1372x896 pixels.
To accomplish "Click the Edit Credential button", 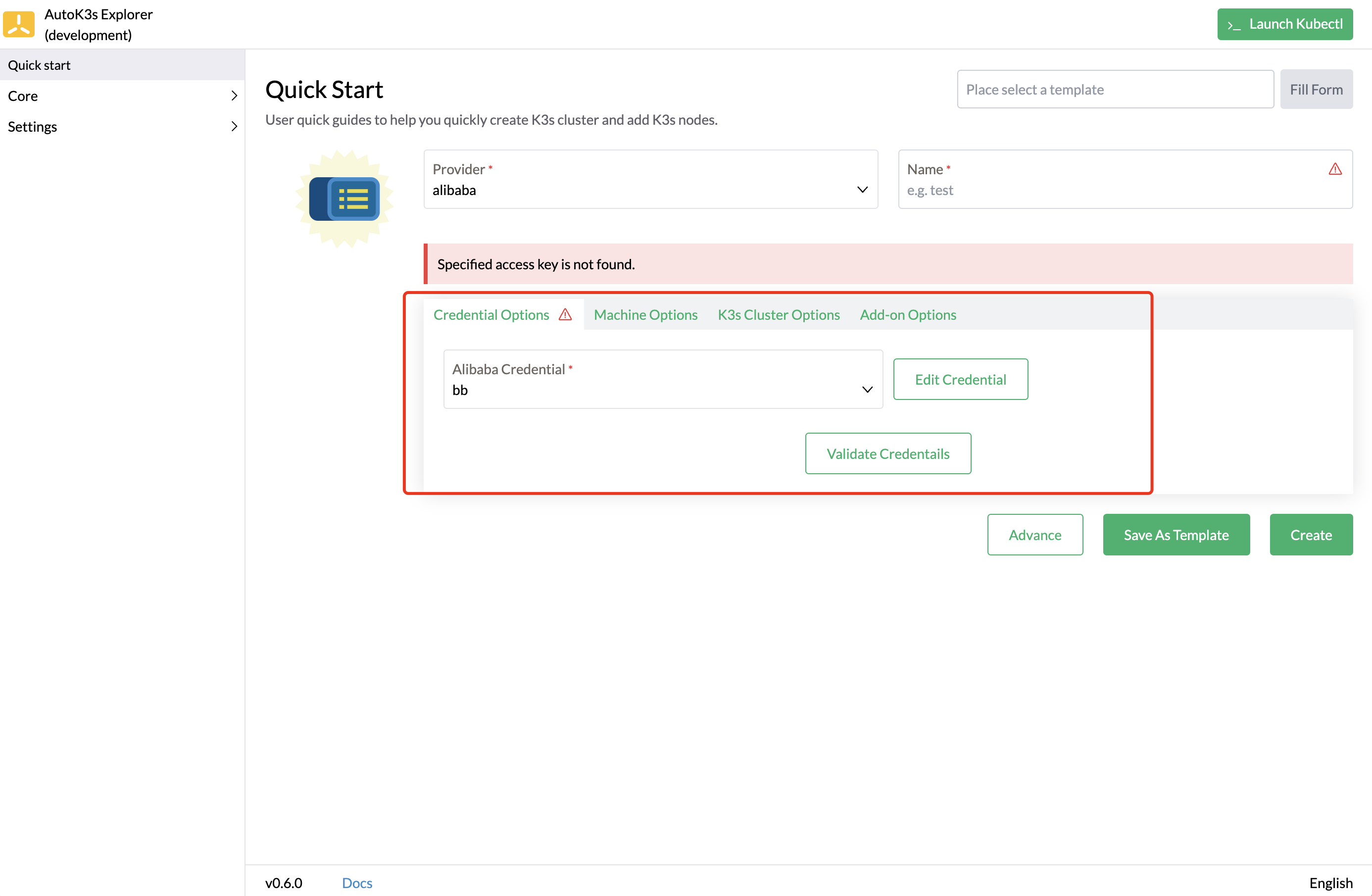I will tap(960, 379).
